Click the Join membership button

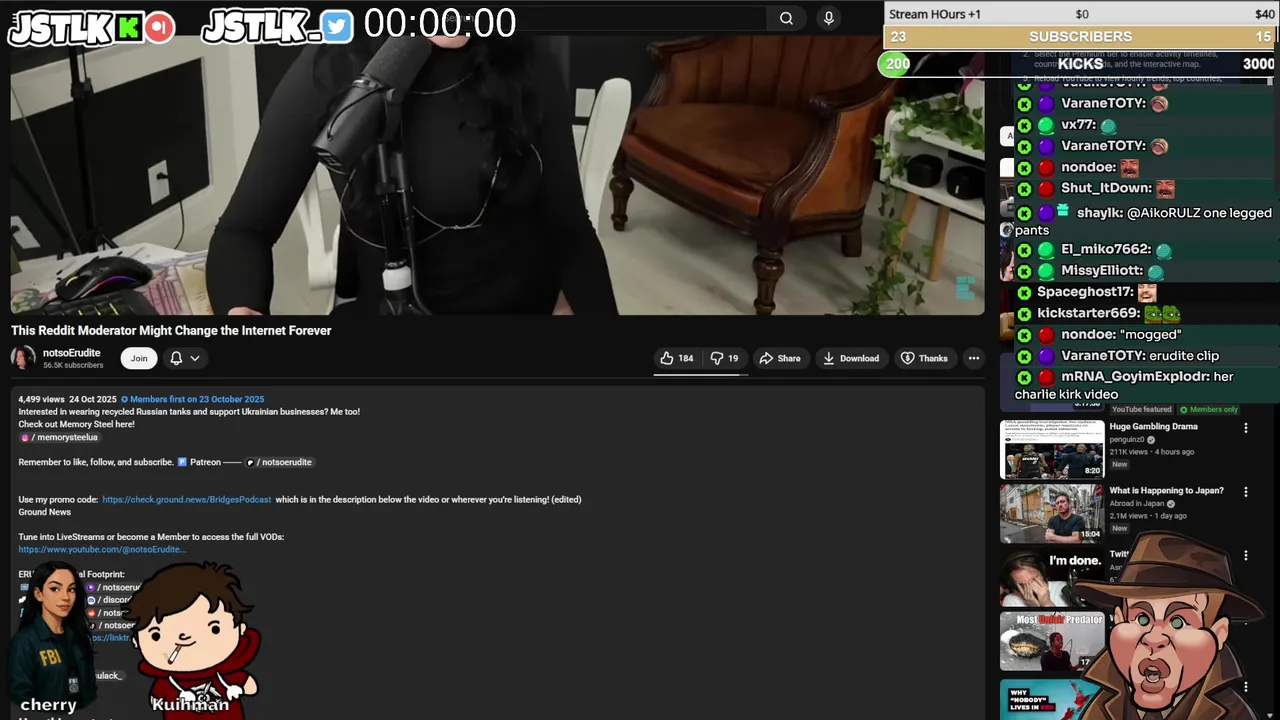pyautogui.click(x=139, y=358)
